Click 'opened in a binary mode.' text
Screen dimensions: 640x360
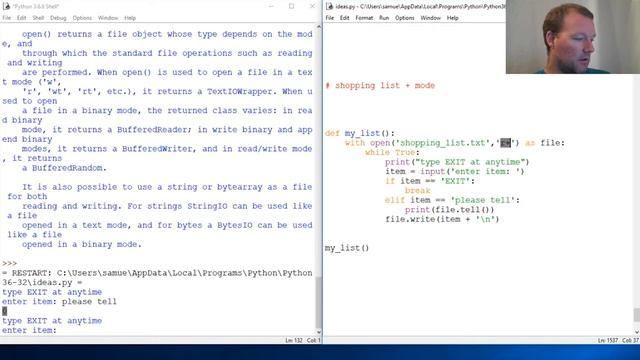82,244
